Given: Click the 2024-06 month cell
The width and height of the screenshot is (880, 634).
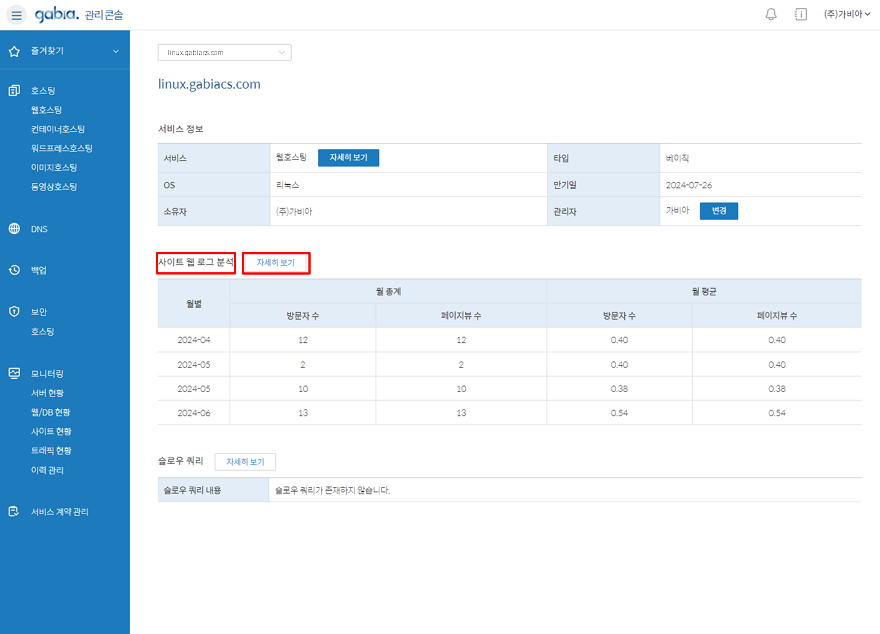Looking at the screenshot, I should pyautogui.click(x=194, y=413).
